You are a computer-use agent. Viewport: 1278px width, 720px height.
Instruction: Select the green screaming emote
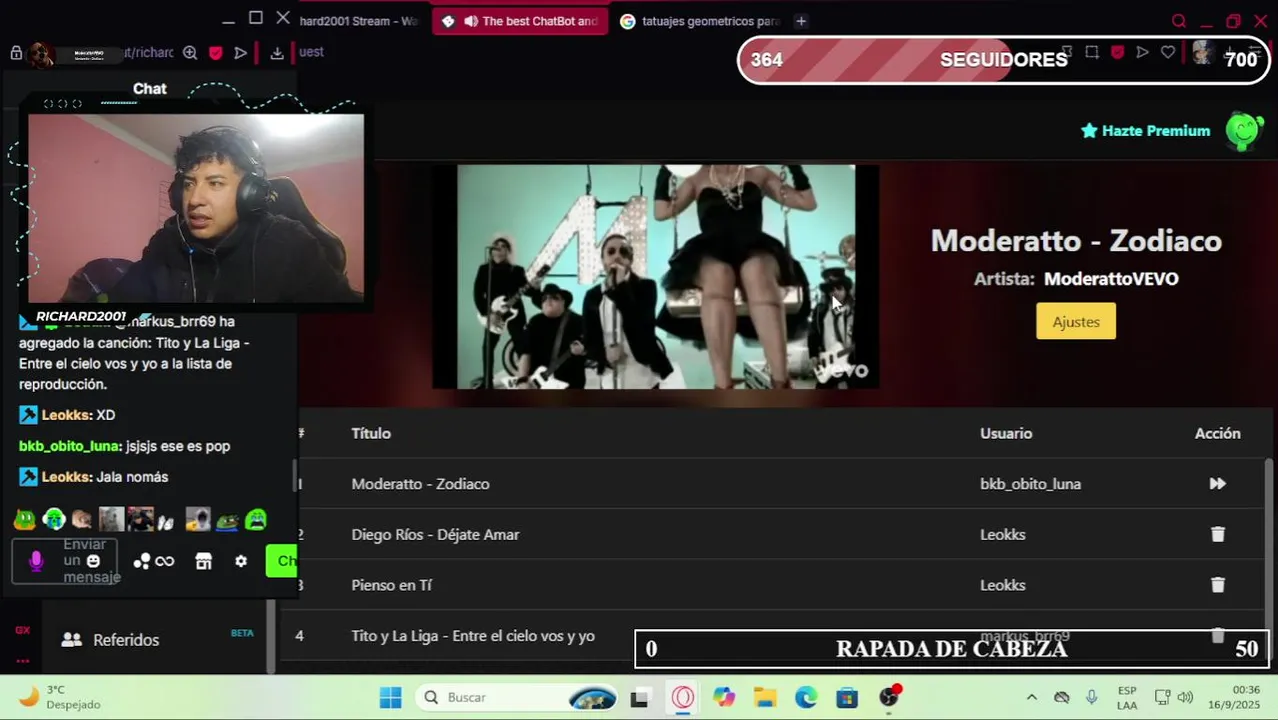[x=256, y=519]
